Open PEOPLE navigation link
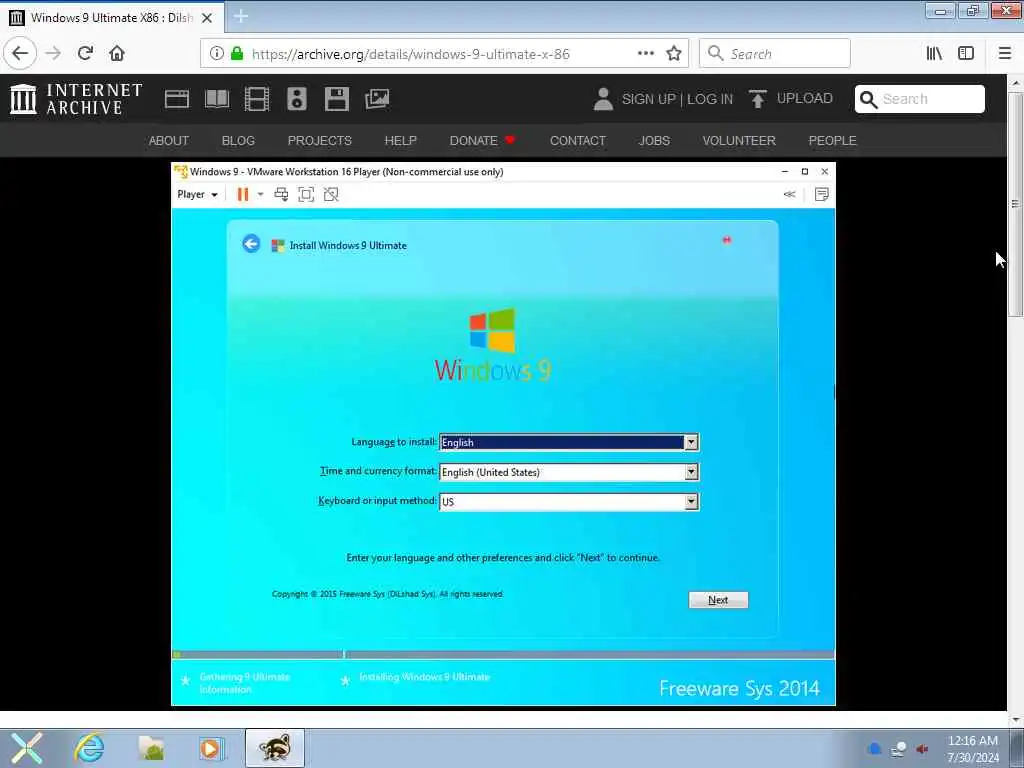The height and width of the screenshot is (768, 1024). (832, 140)
